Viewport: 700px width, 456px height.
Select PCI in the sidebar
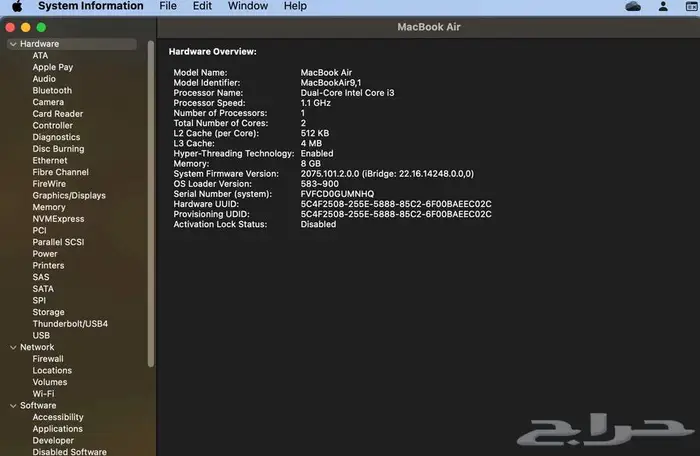(x=39, y=230)
